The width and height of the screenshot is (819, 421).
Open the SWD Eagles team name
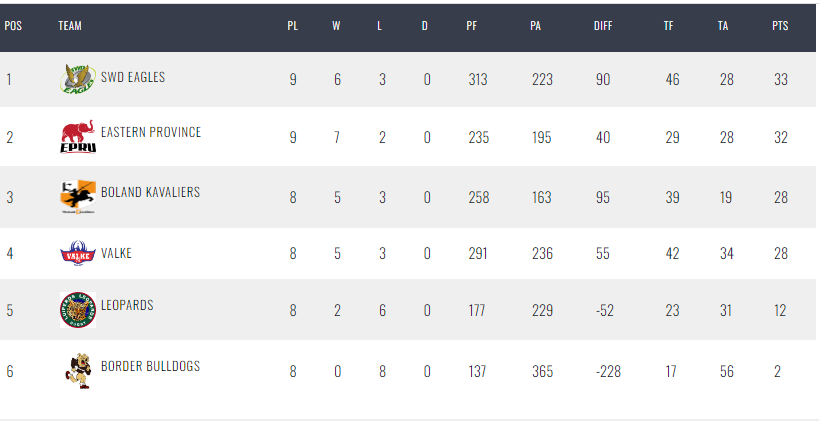tap(133, 77)
